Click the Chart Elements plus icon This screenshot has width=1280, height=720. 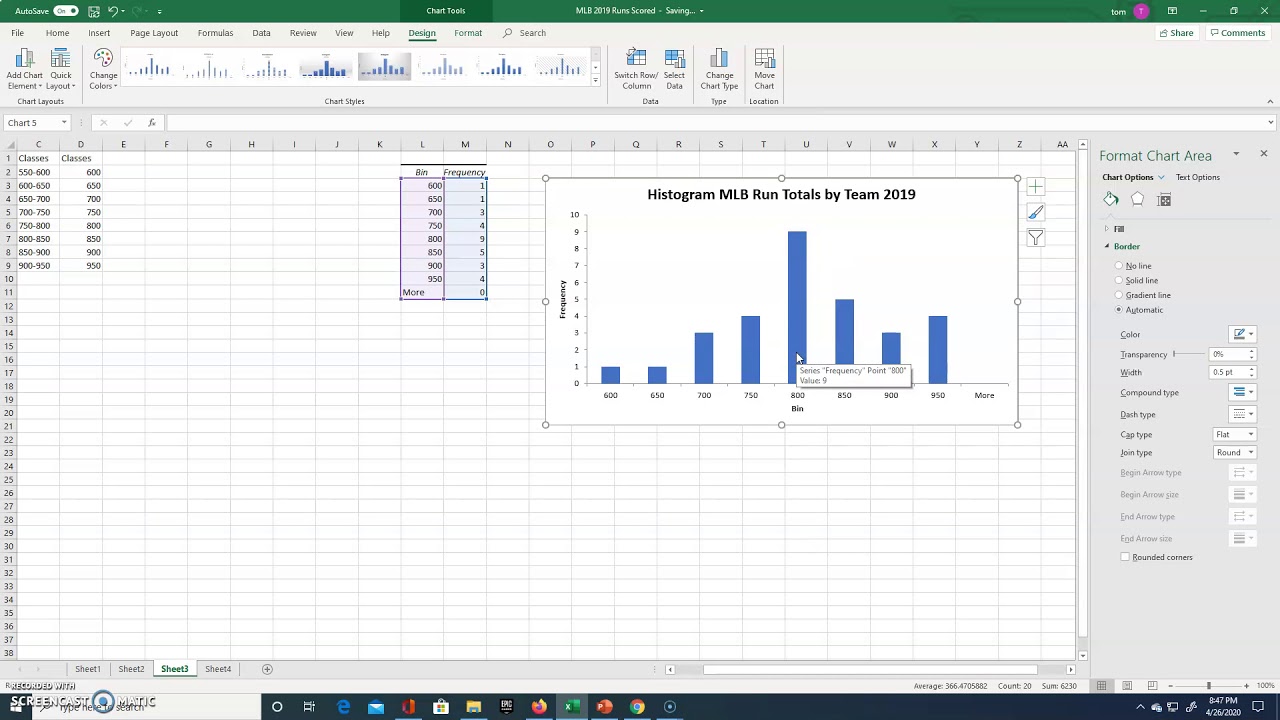[x=1035, y=187]
